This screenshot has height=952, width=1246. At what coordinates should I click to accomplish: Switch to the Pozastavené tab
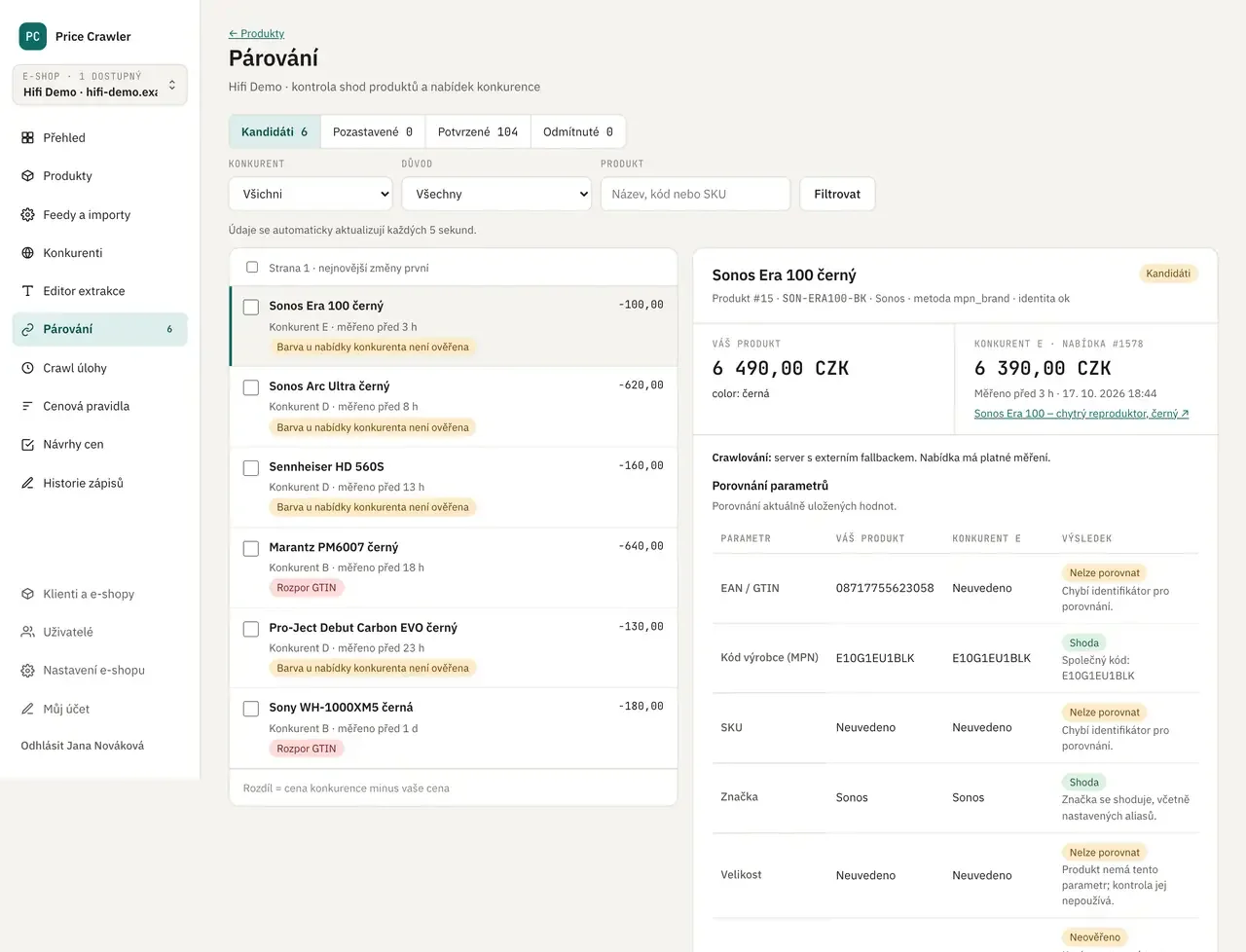[x=373, y=131]
